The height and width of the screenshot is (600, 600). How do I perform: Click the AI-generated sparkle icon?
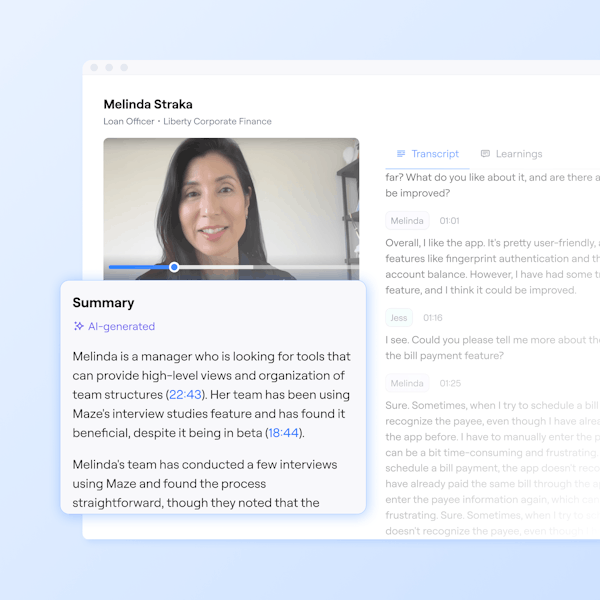click(x=78, y=326)
